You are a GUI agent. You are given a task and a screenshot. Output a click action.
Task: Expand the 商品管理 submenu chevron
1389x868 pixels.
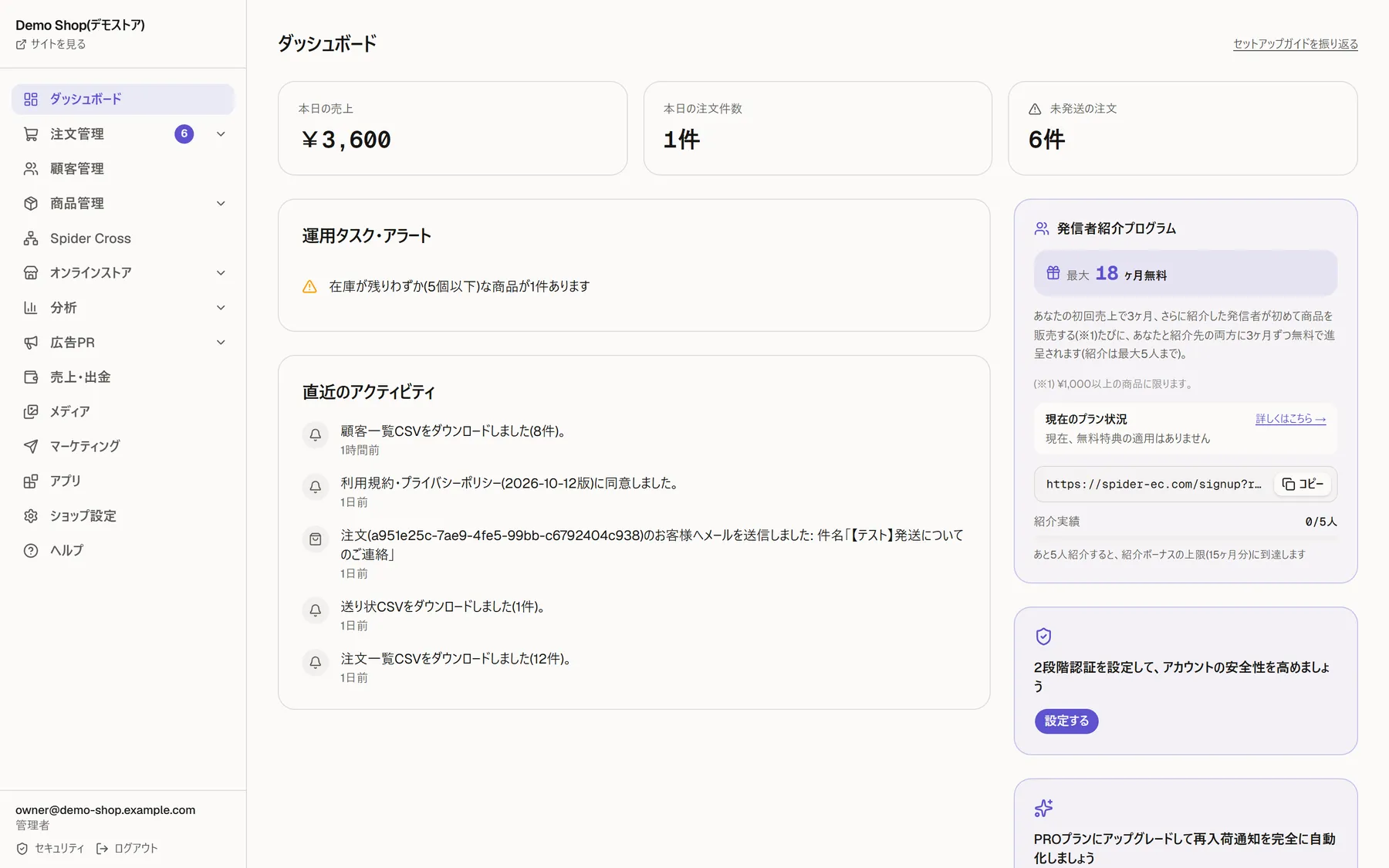221,204
